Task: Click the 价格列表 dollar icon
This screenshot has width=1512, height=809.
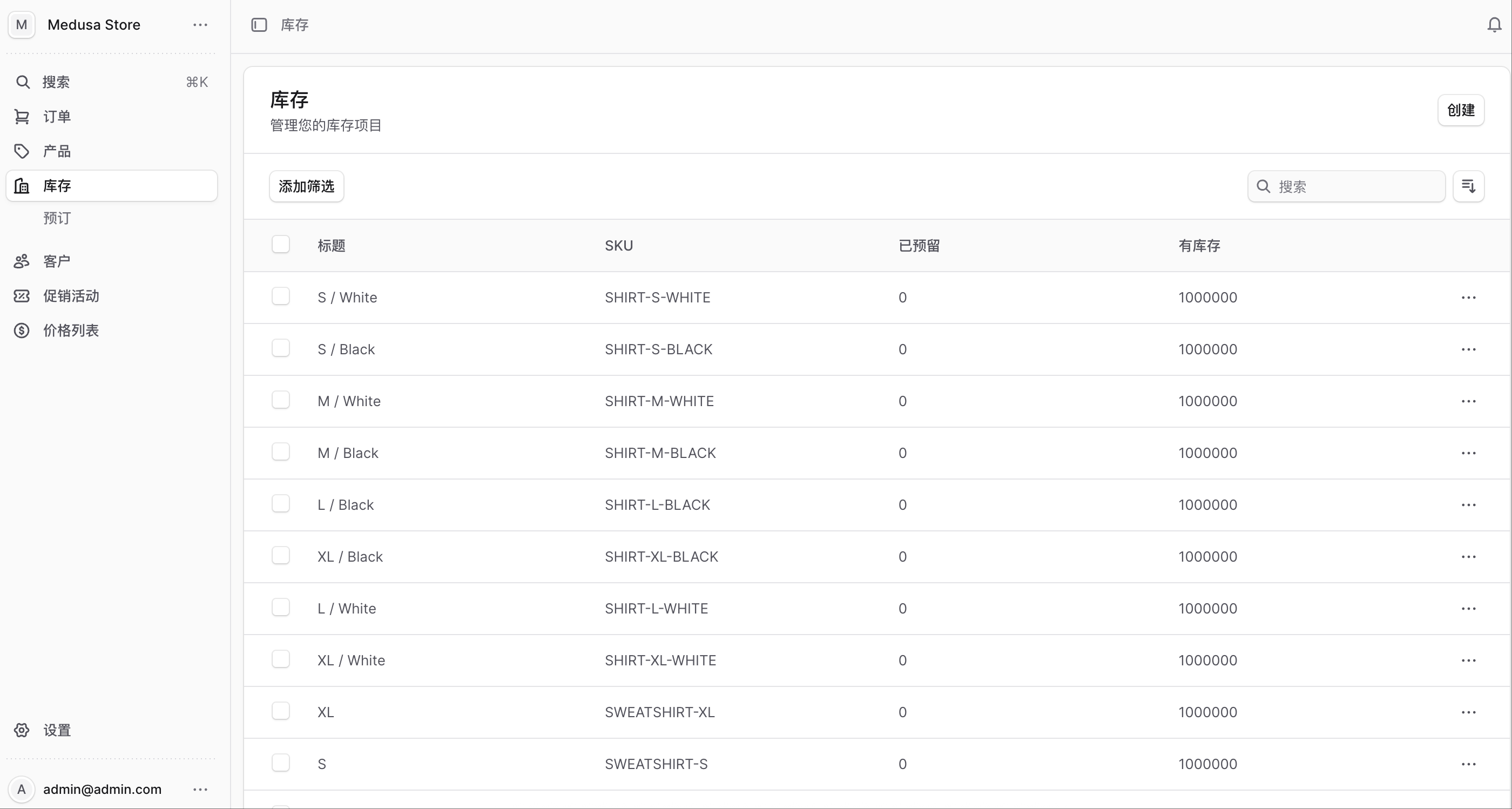Action: [x=22, y=331]
